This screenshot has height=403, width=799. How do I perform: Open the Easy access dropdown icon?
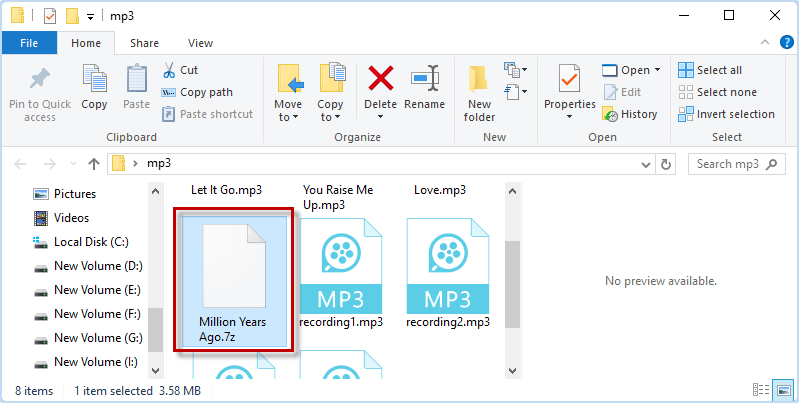click(x=515, y=92)
